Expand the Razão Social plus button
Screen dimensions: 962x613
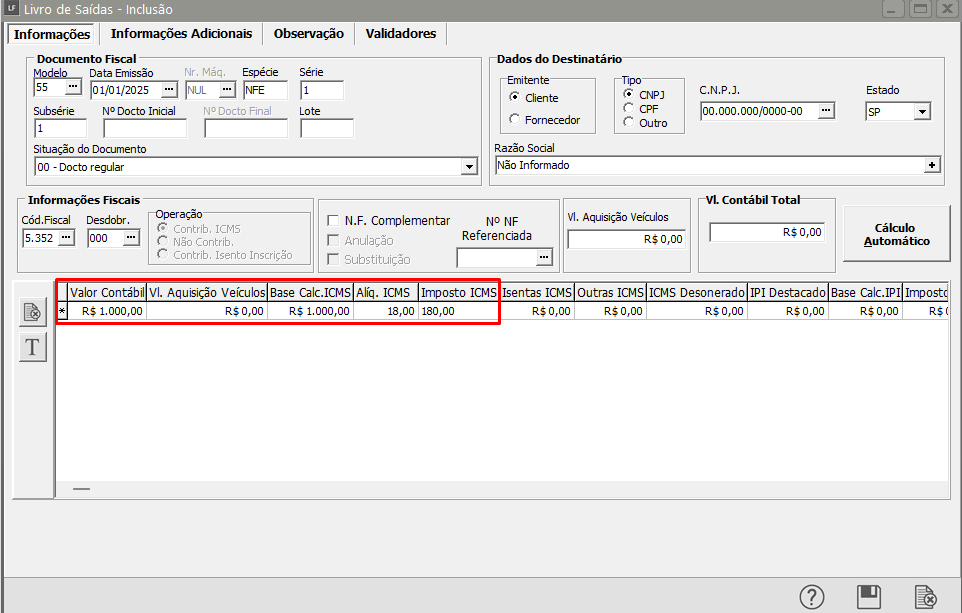933,165
